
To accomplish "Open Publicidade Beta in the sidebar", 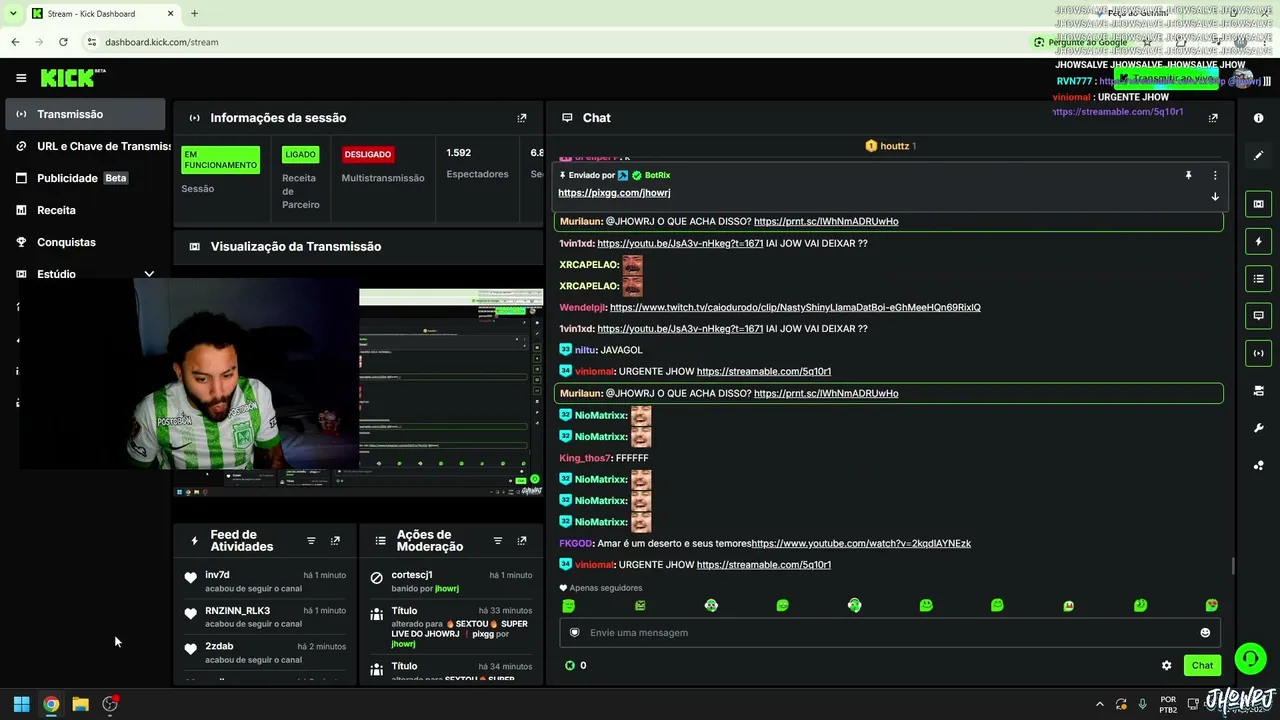I will (85, 178).
